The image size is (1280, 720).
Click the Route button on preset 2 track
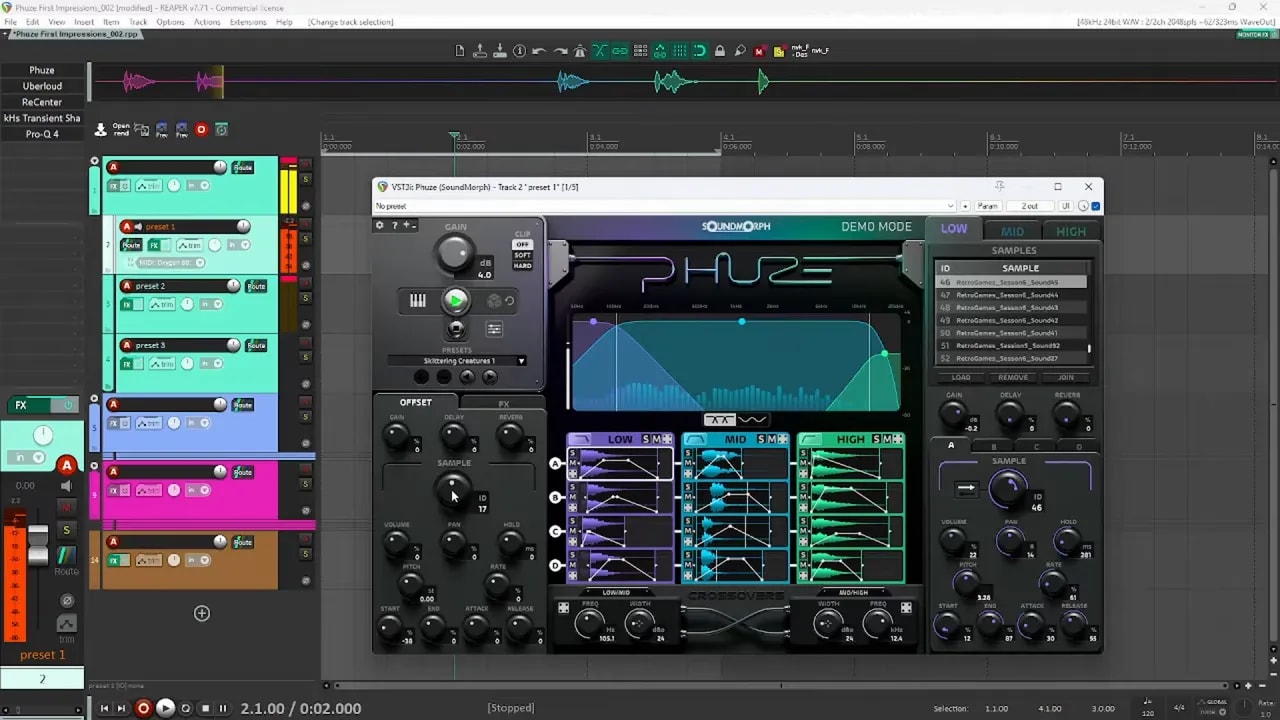[257, 286]
